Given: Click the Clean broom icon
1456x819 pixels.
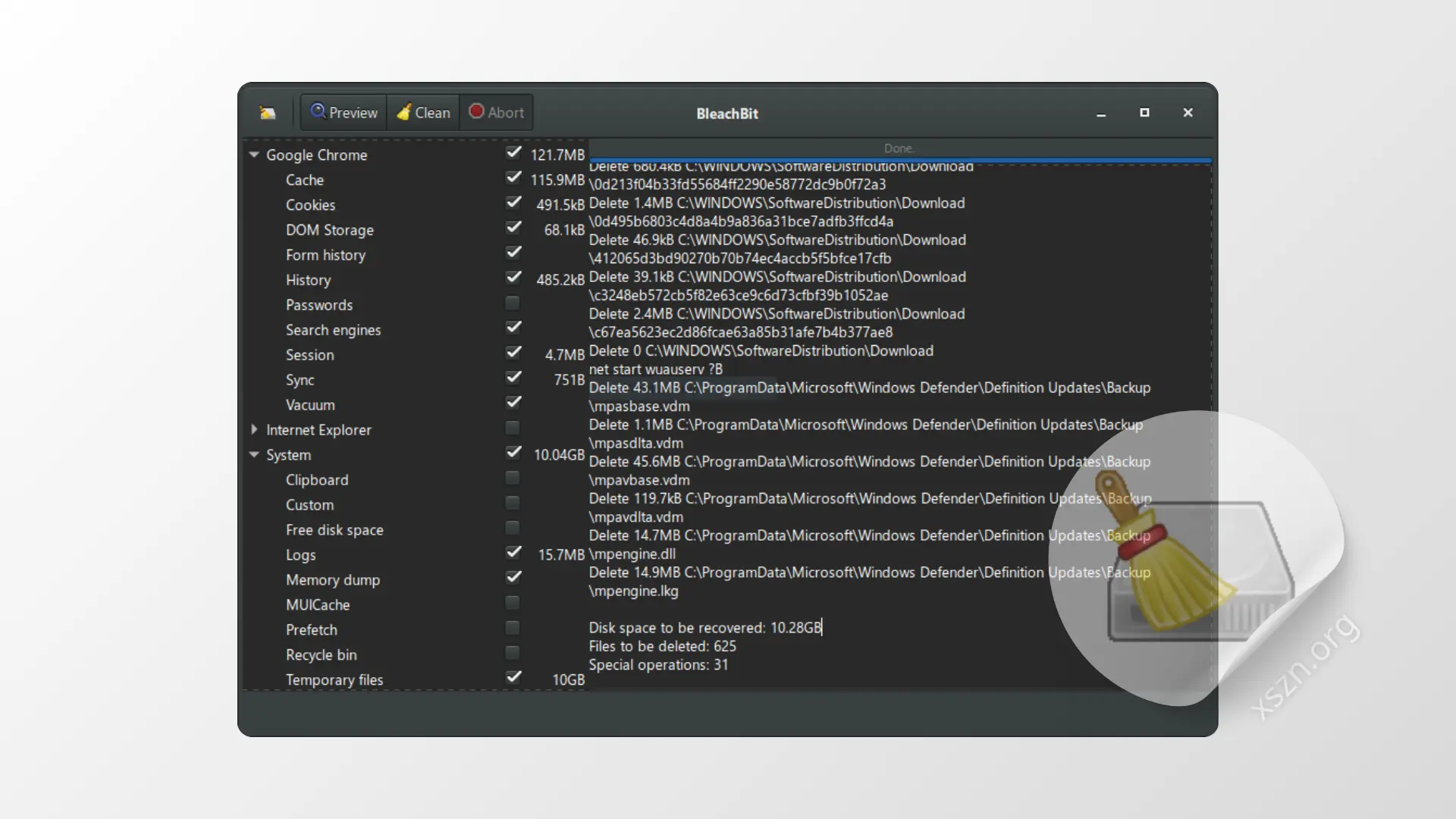Looking at the screenshot, I should [x=404, y=112].
